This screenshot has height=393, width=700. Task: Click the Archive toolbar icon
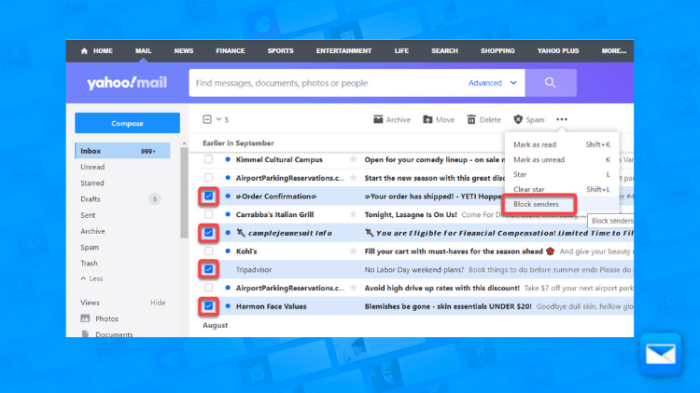click(378, 119)
